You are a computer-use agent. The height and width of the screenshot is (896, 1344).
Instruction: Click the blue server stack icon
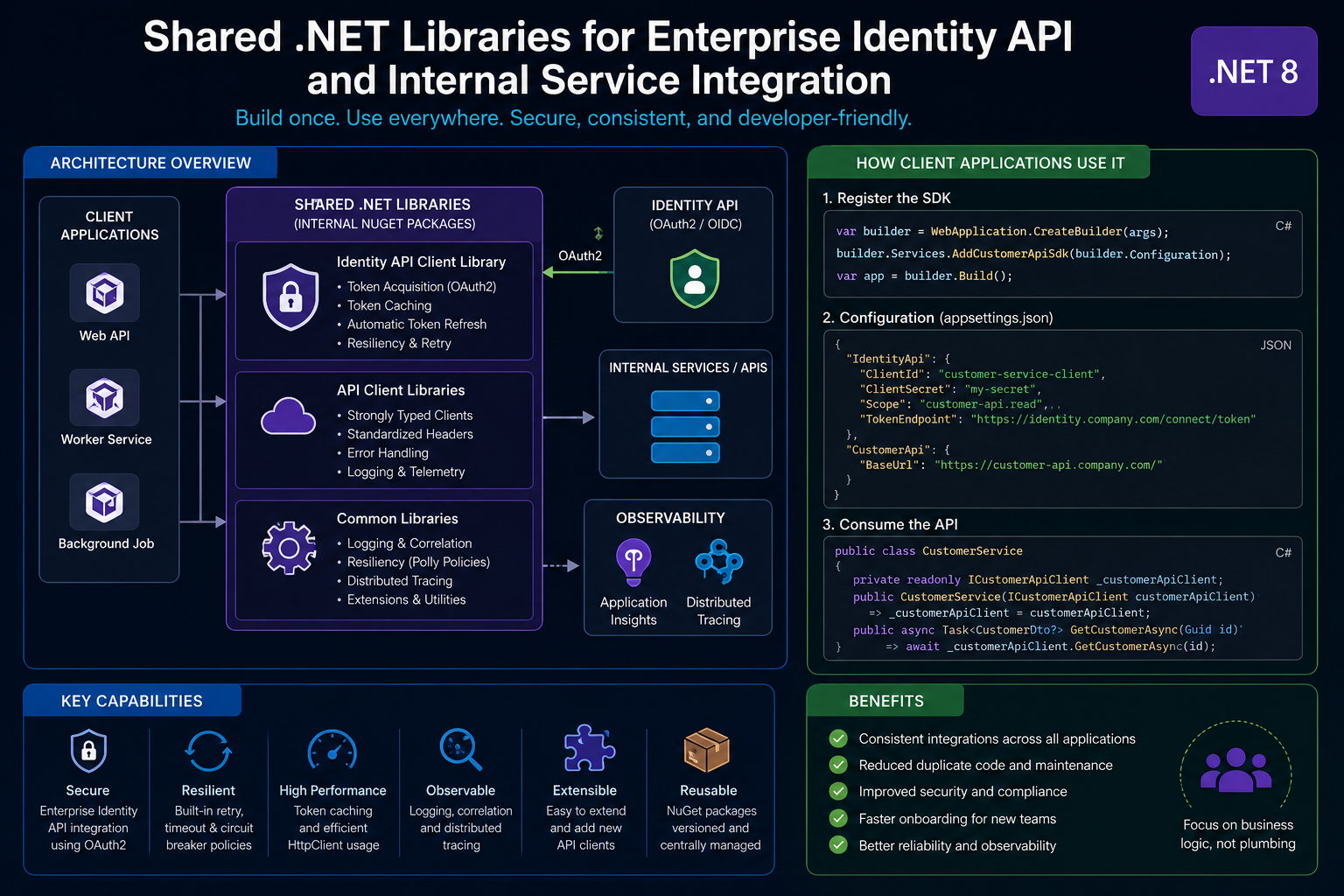685,427
